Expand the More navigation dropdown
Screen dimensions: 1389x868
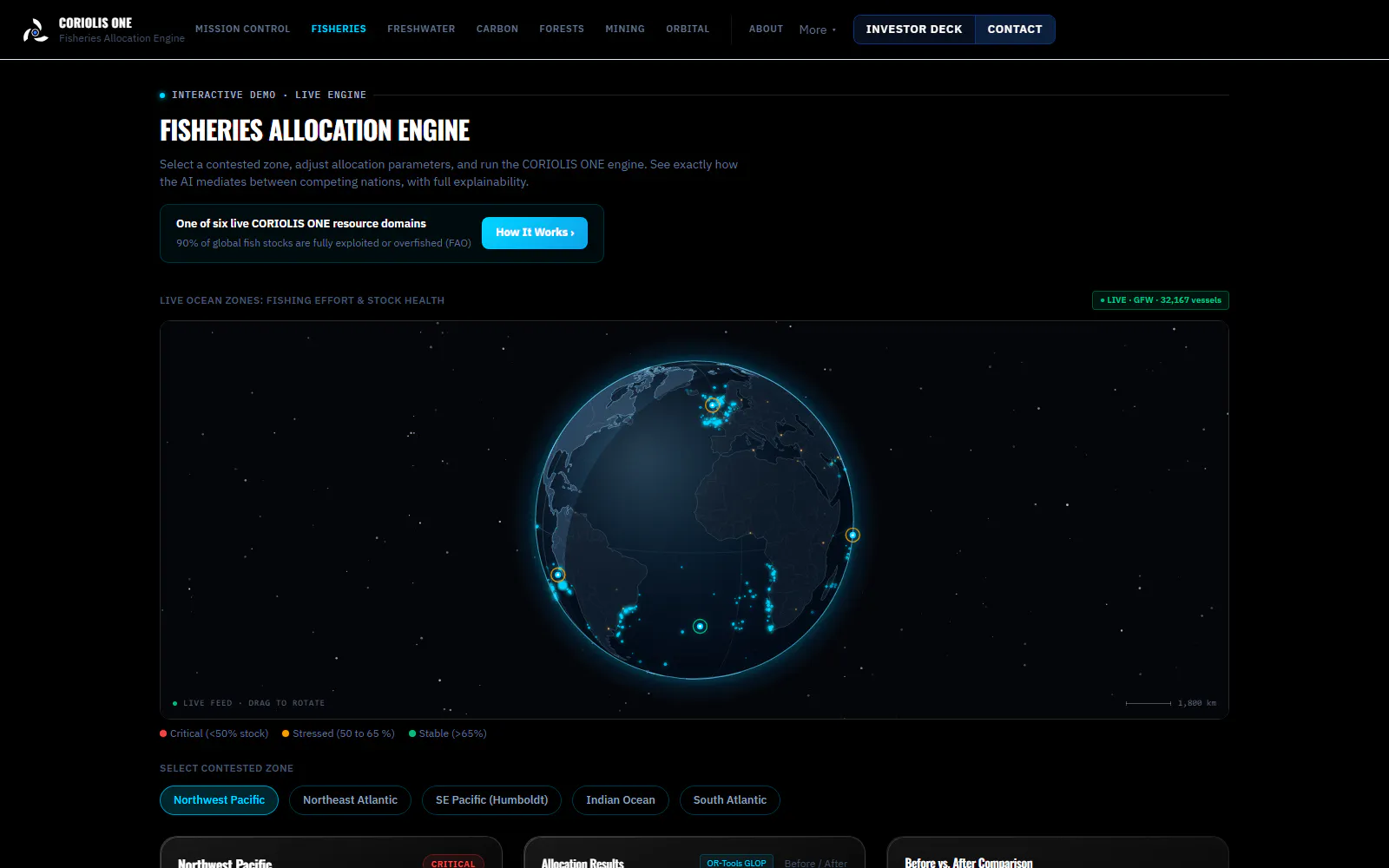coord(817,30)
